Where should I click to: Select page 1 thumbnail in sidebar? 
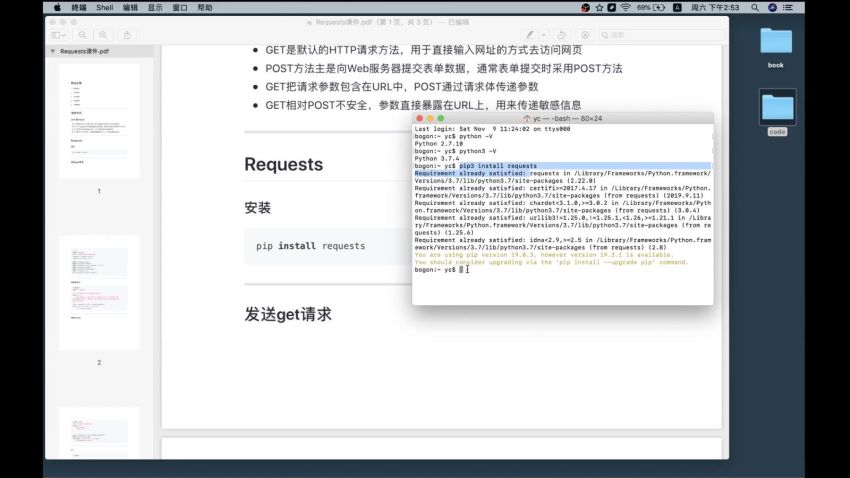99,121
